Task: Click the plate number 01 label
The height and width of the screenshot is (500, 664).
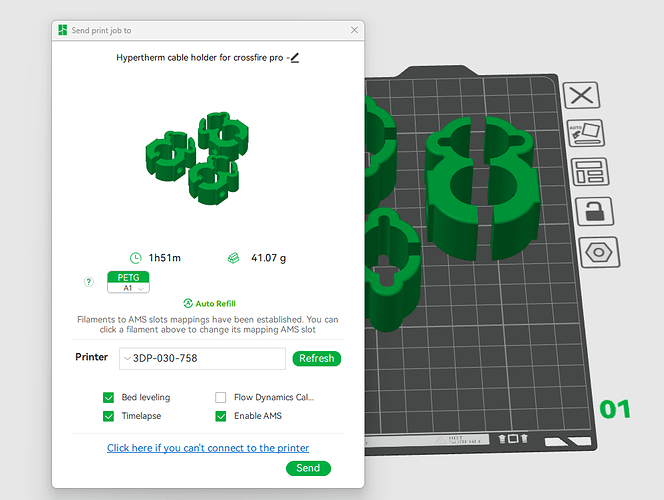Action: (x=615, y=409)
